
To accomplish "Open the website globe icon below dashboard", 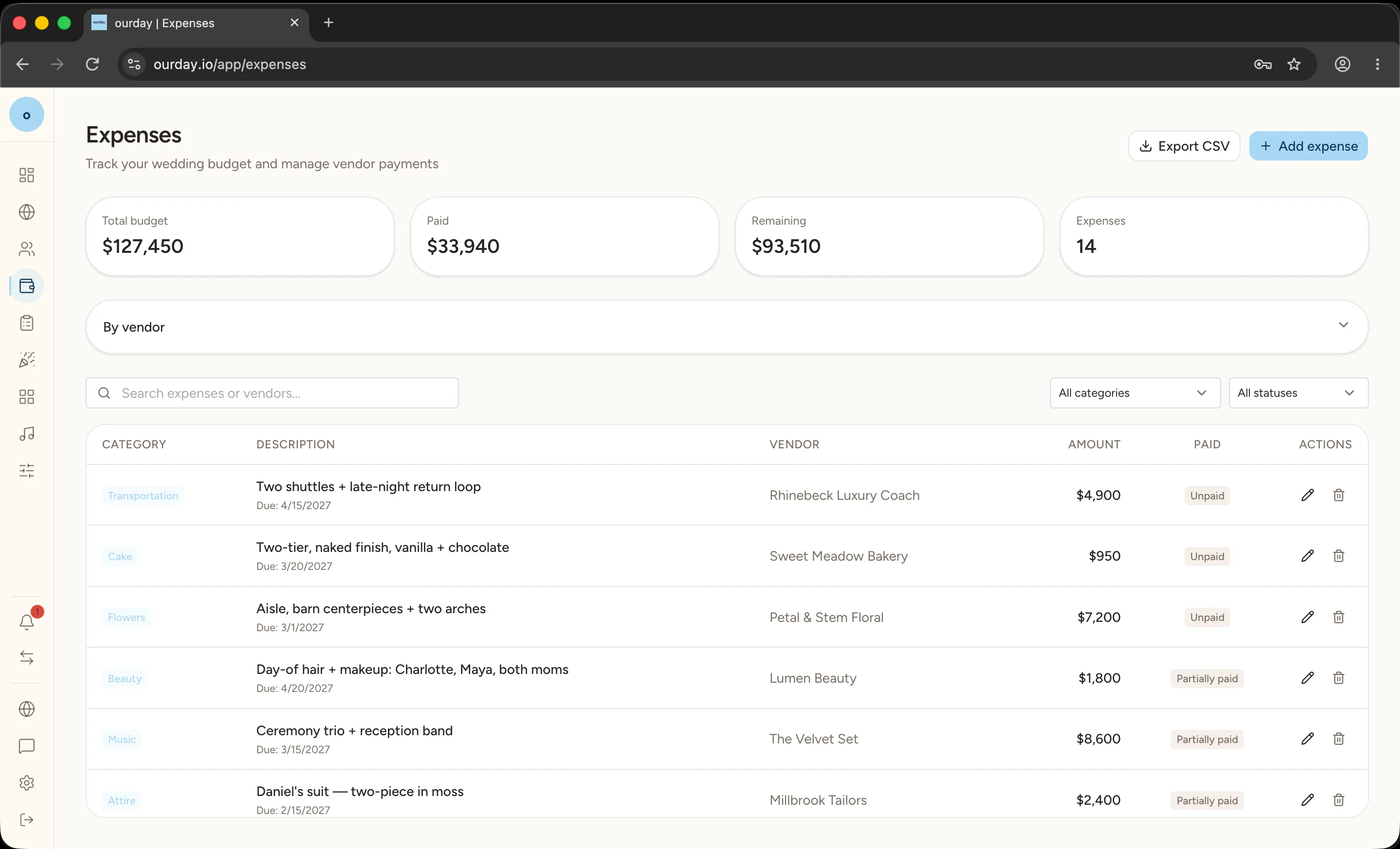I will tap(27, 212).
